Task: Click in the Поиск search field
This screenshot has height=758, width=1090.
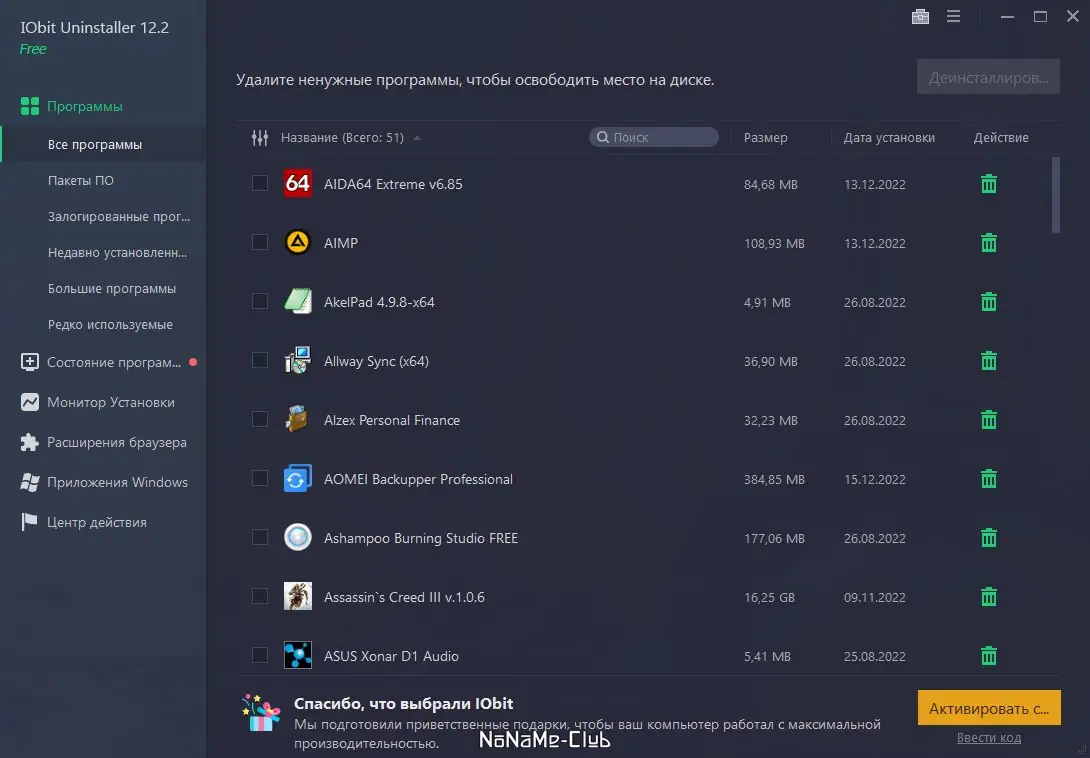Action: pos(654,138)
